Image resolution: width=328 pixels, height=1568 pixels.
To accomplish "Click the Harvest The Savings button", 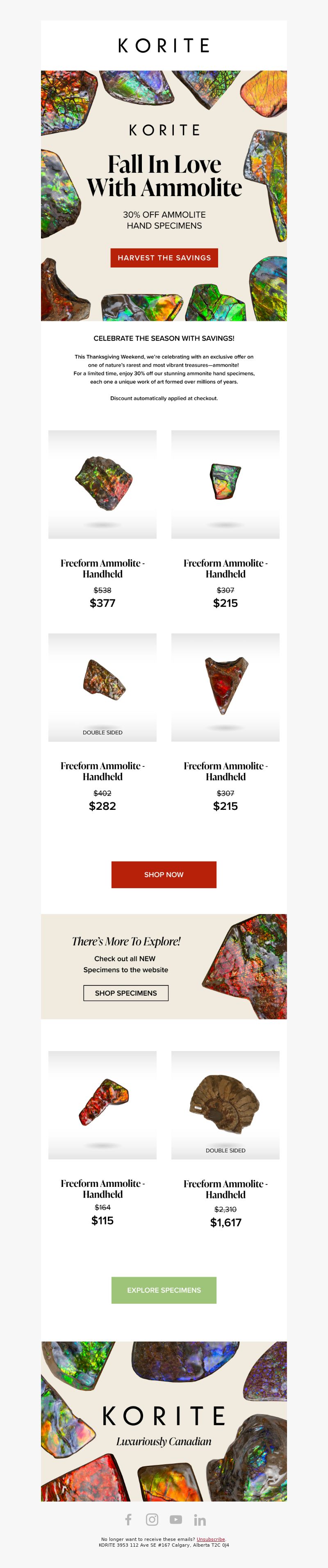I will [164, 258].
